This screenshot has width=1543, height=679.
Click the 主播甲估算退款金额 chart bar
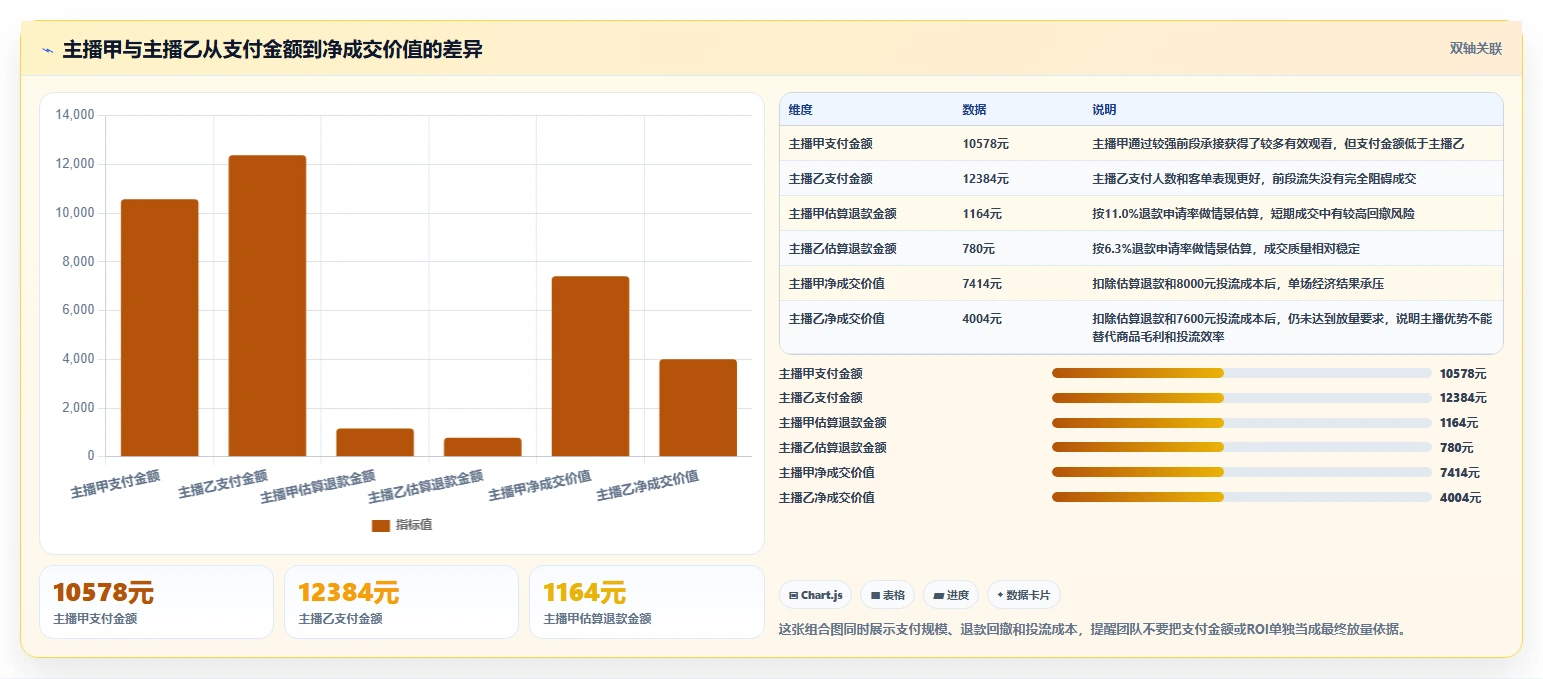pos(375,442)
